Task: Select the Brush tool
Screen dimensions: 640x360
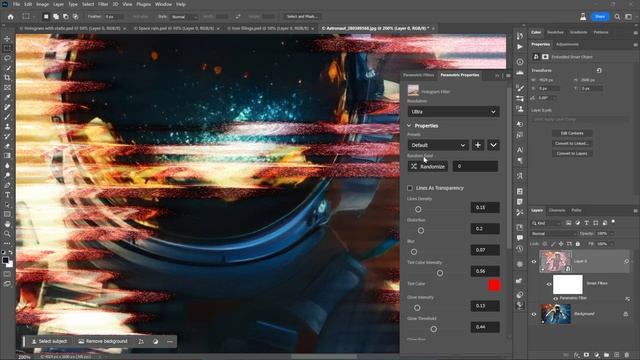Action: [x=7, y=117]
